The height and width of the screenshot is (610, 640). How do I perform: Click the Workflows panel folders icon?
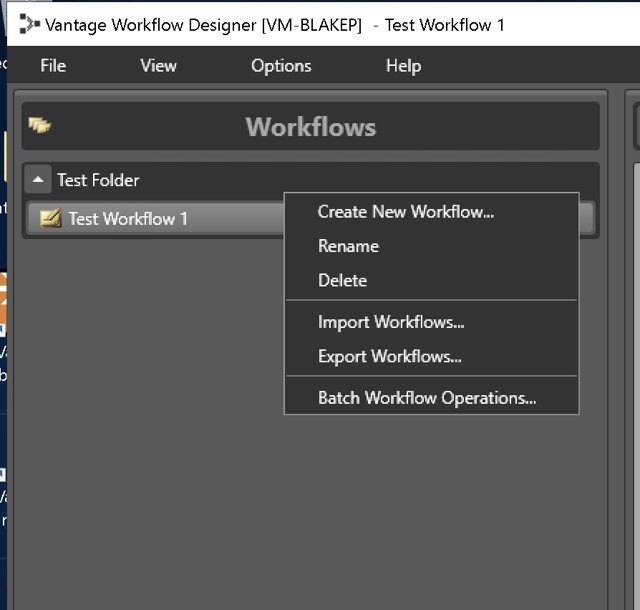click(40, 125)
